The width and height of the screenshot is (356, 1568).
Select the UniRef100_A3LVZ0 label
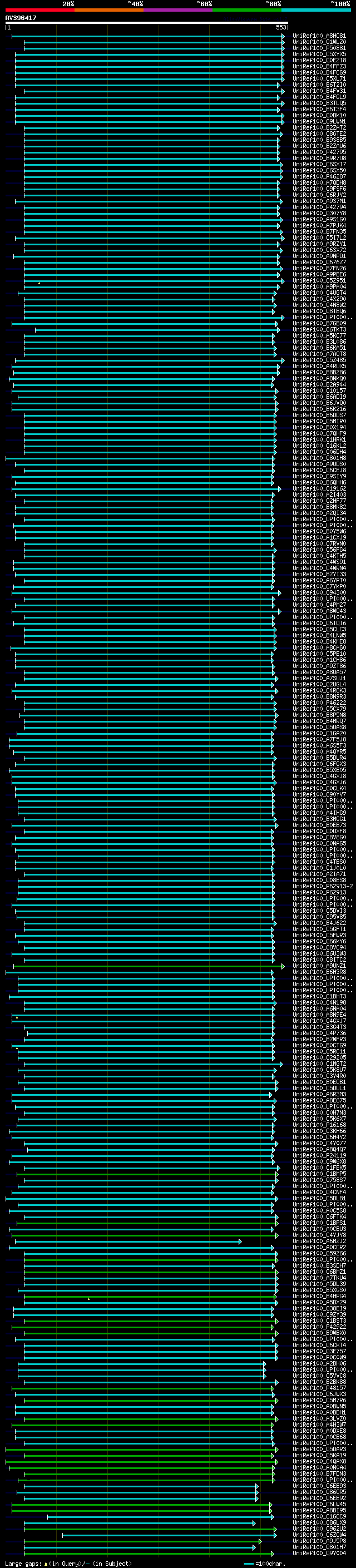(x=319, y=1418)
